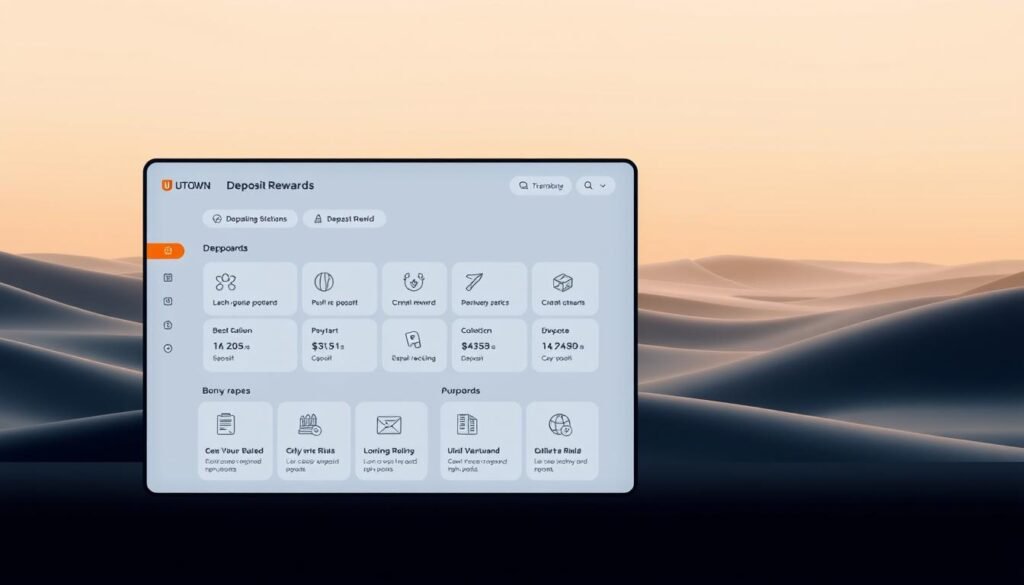Switch to the Depositing Stations tab
This screenshot has height=585, width=1024.
(x=250, y=219)
